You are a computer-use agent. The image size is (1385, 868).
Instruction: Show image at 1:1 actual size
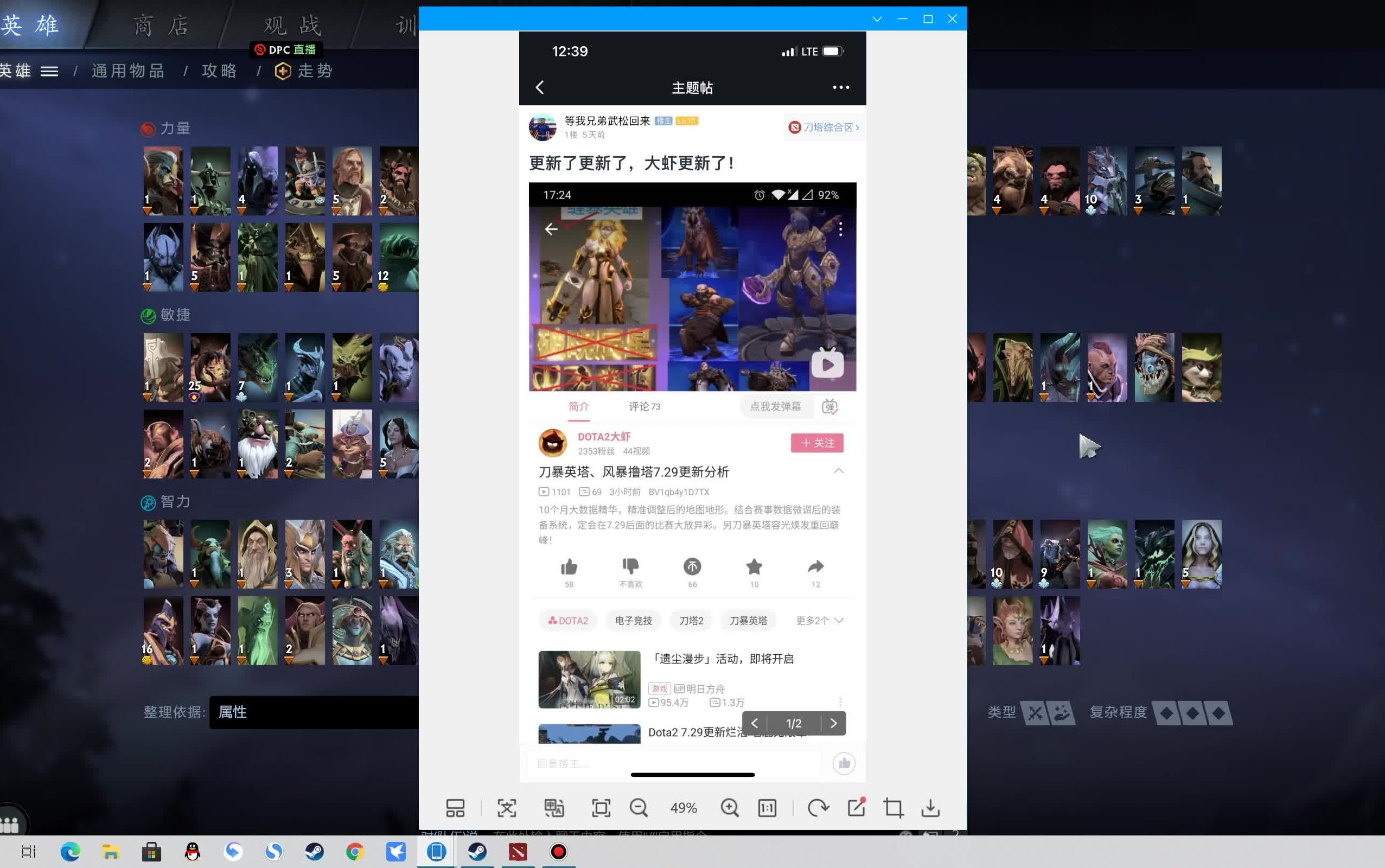tap(767, 807)
